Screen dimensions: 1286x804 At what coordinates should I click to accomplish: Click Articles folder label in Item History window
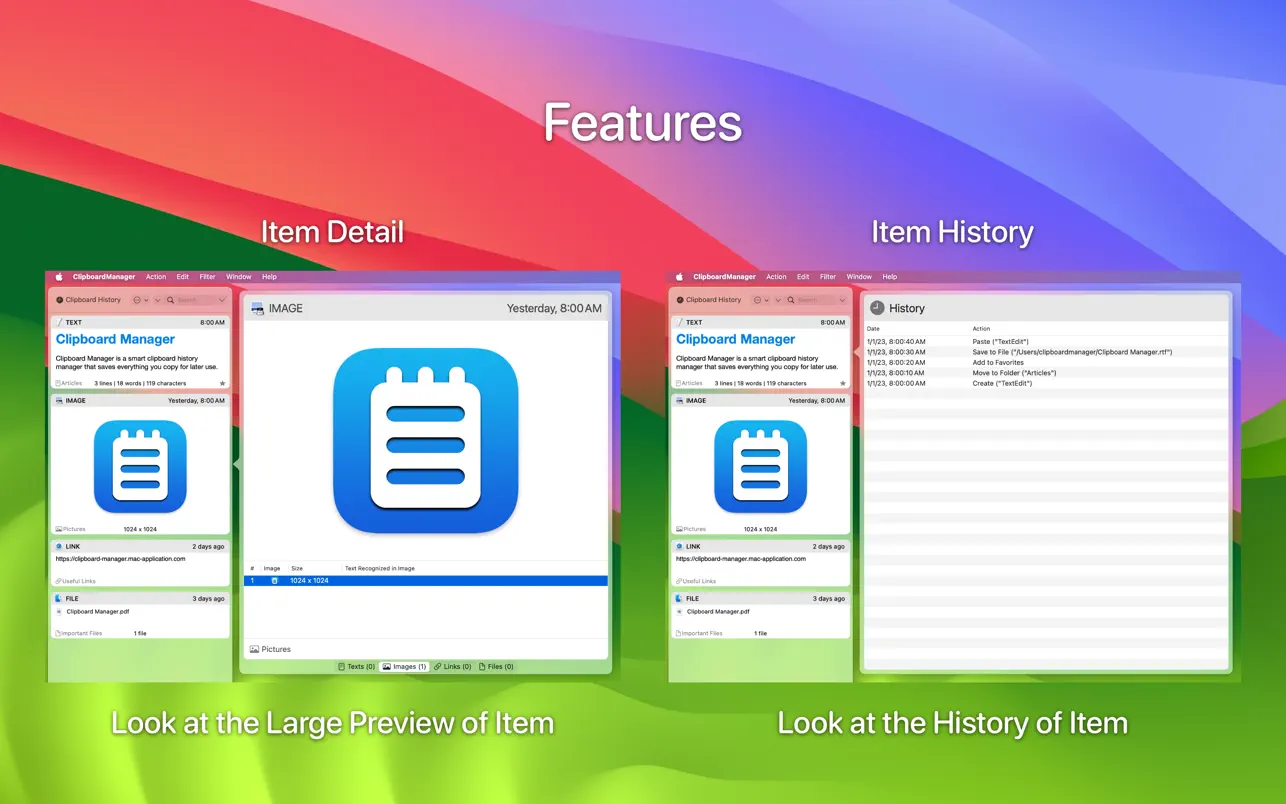click(690, 383)
